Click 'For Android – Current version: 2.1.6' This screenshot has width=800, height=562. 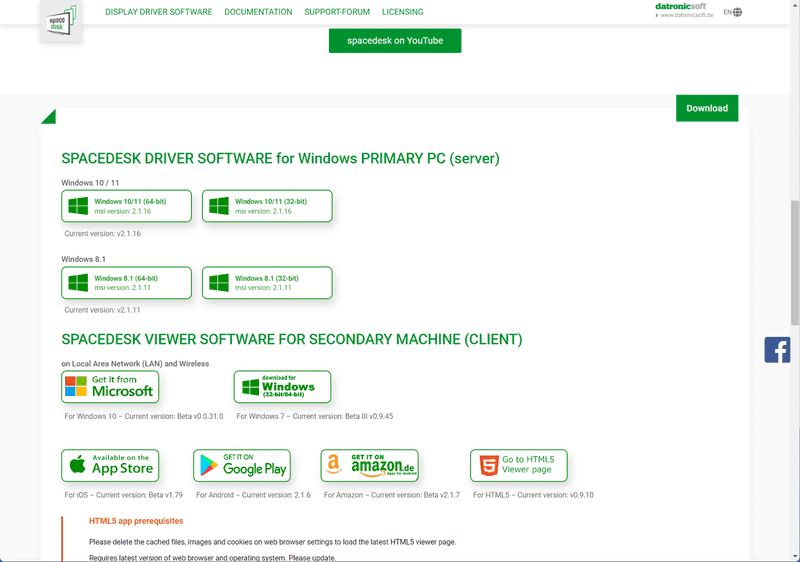(x=253, y=495)
